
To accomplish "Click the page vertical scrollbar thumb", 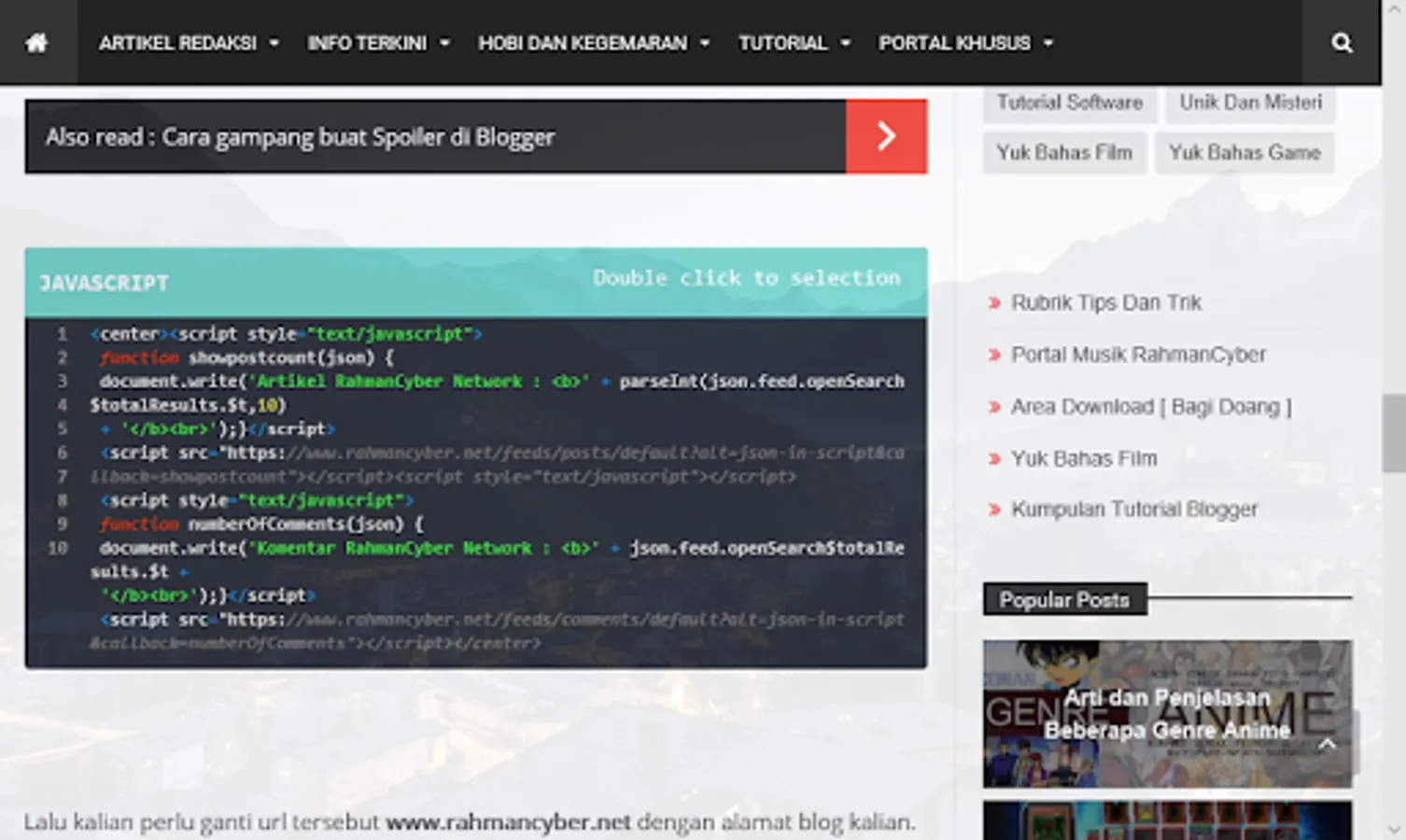I will (x=1394, y=433).
